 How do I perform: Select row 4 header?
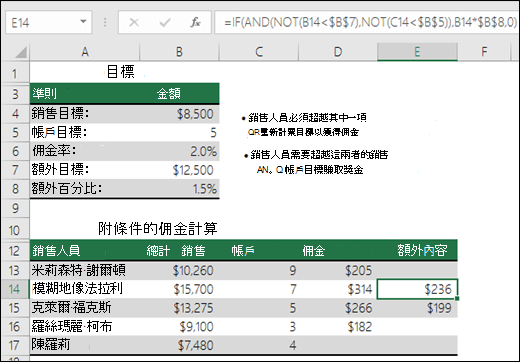tap(15, 114)
